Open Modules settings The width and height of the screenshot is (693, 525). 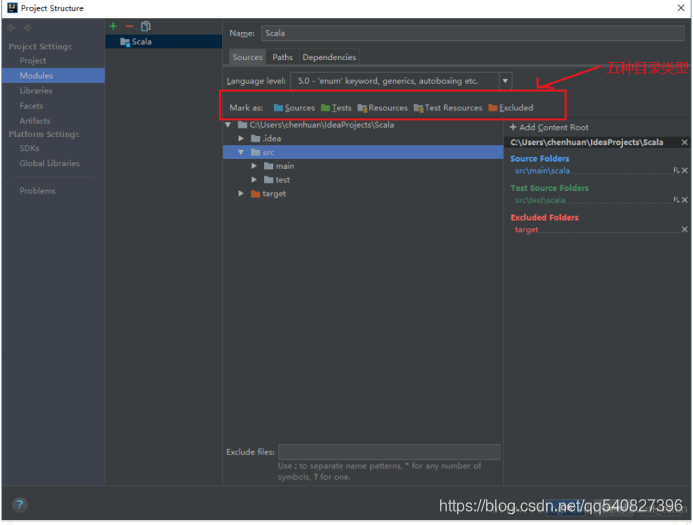(x=53, y=76)
